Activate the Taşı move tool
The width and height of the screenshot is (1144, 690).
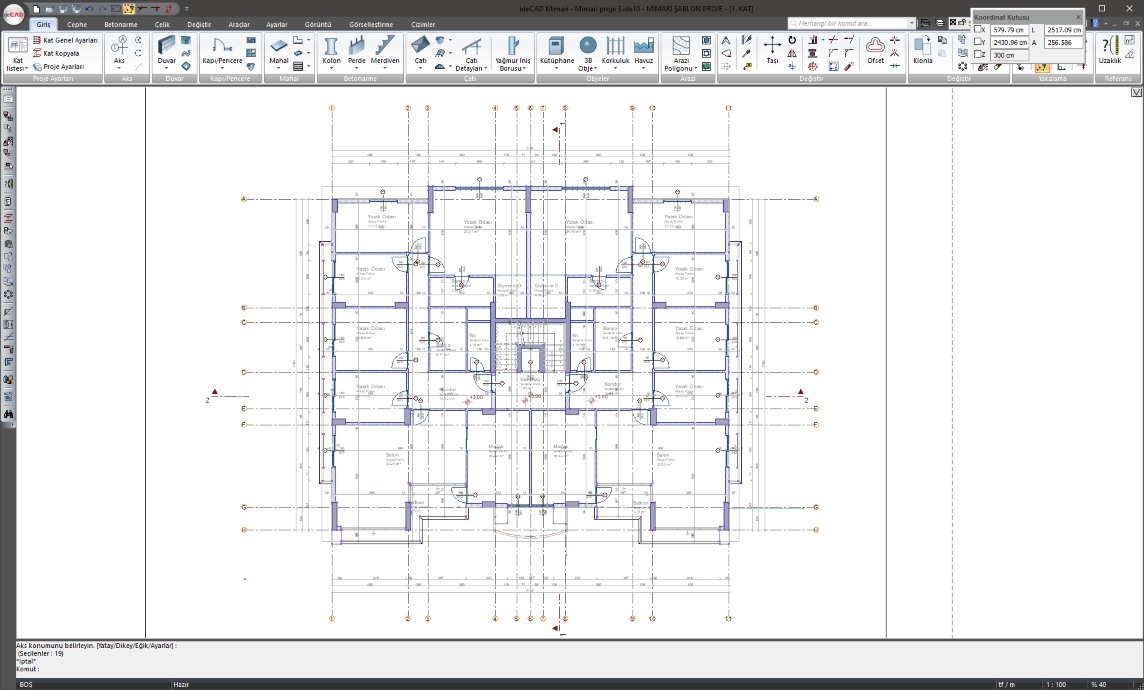click(772, 49)
